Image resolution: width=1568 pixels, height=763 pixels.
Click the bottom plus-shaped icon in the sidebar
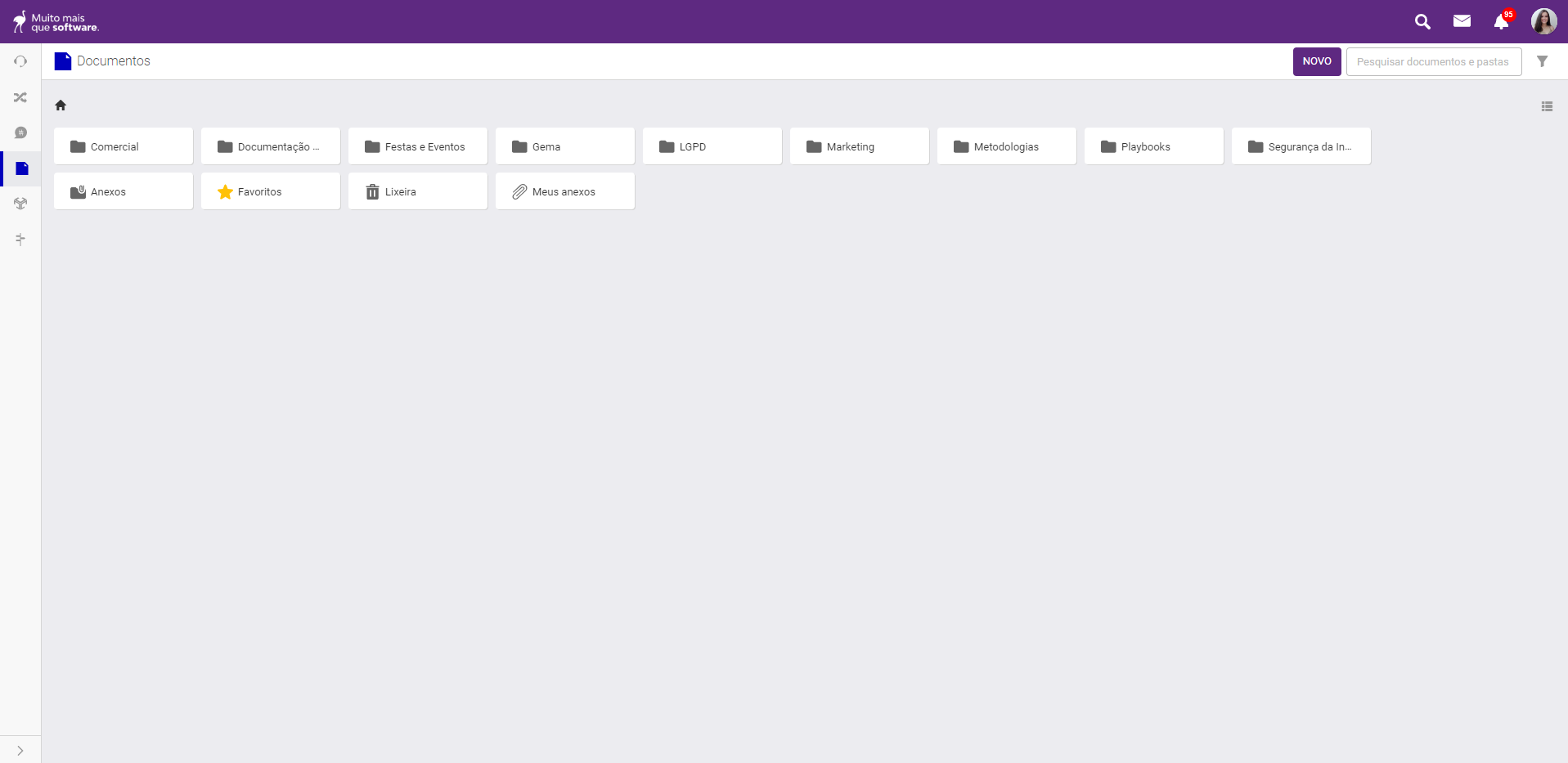pyautogui.click(x=20, y=239)
